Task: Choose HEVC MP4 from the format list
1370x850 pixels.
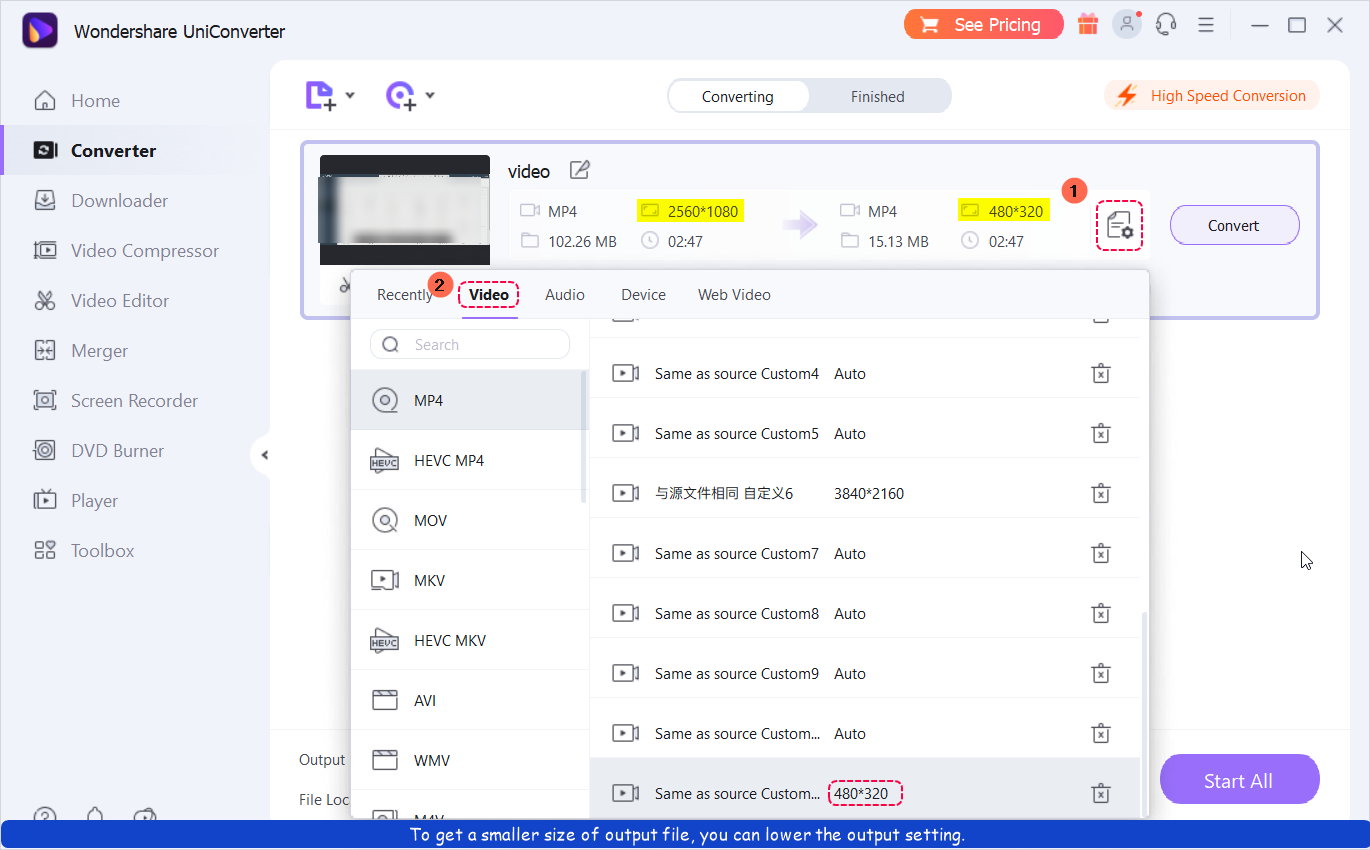Action: tap(448, 461)
